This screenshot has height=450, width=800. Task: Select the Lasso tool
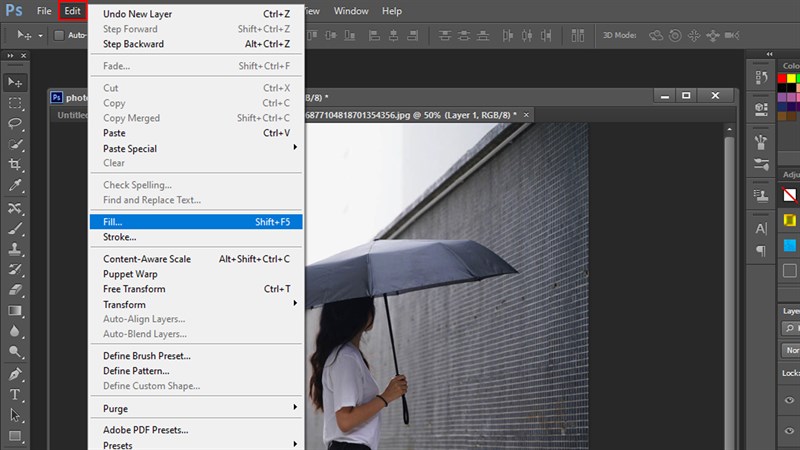pyautogui.click(x=15, y=123)
